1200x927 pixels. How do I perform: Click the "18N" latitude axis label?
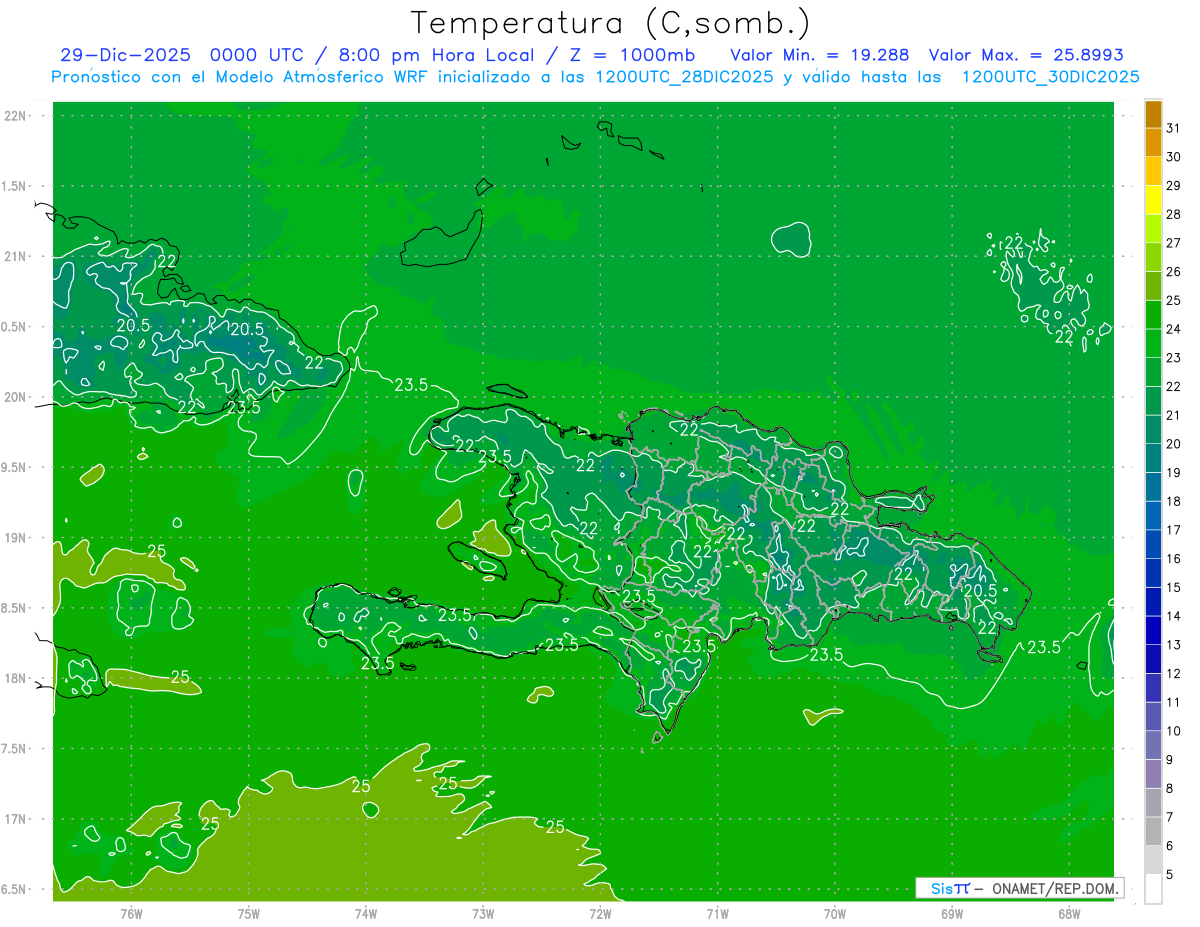[16, 678]
